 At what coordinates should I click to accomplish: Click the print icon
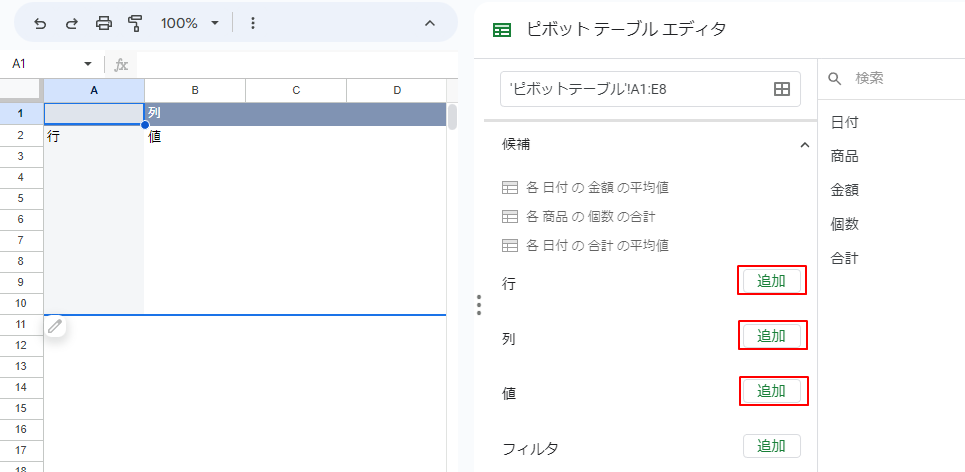coord(104,23)
